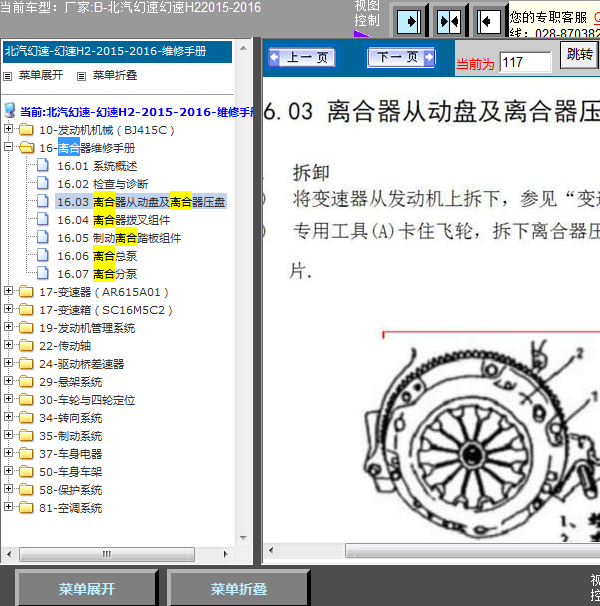Open 16.07 离合分泵 page

pos(97,274)
